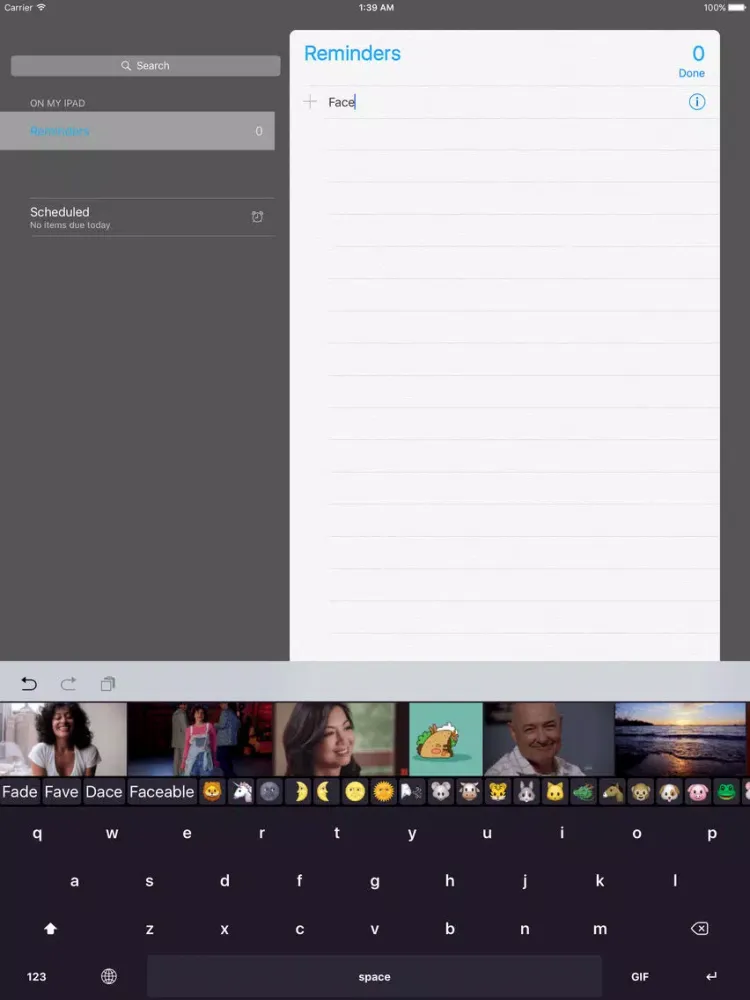This screenshot has height=1000, width=750.
Task: Tap the Reminders title heading
Action: click(352, 54)
